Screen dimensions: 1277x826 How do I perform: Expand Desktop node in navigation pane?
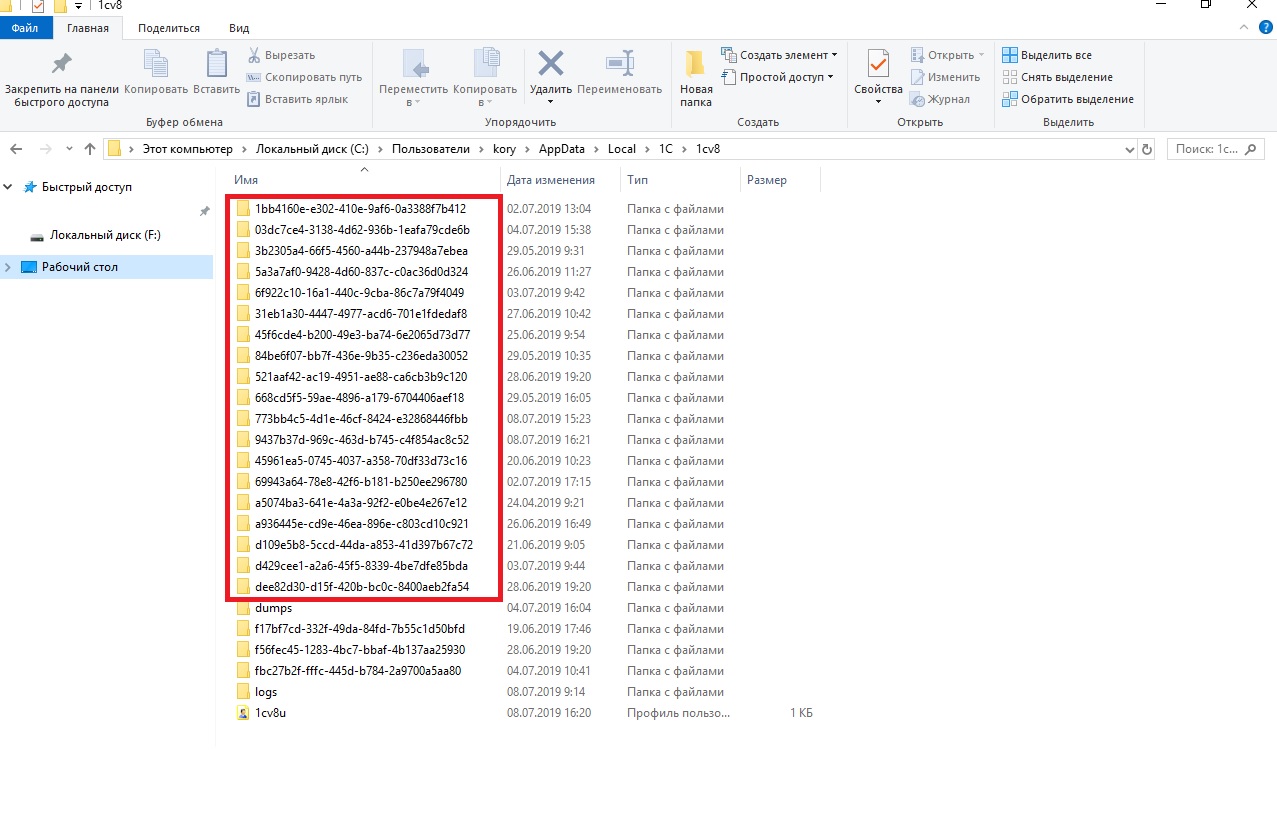(9, 267)
